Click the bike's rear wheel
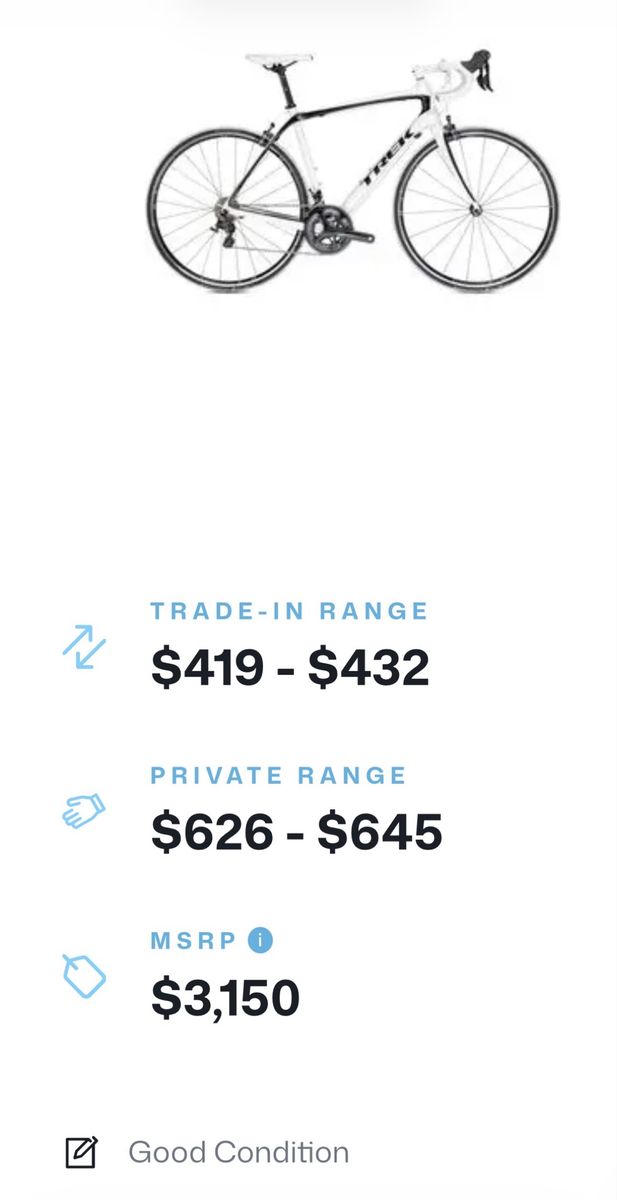Image resolution: width=617 pixels, height=1200 pixels. coord(225,209)
